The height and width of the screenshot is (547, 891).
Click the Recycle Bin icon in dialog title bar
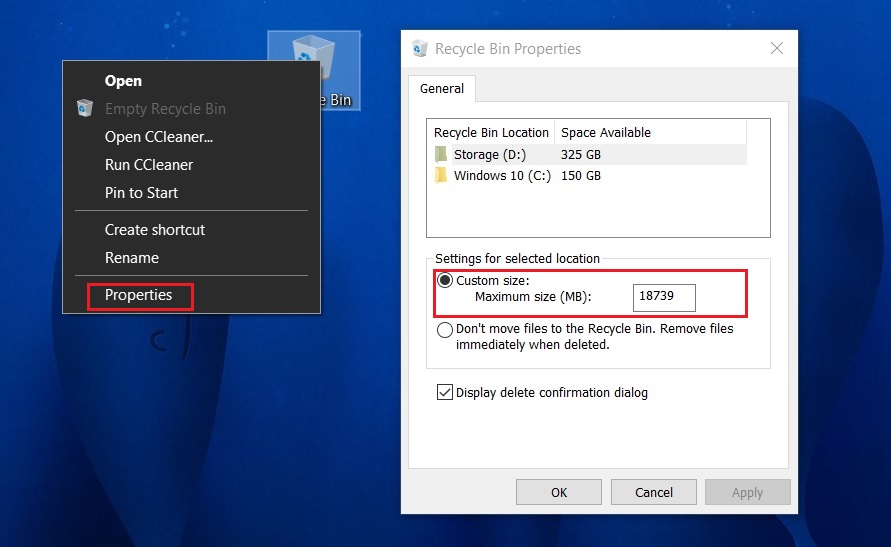click(x=420, y=49)
